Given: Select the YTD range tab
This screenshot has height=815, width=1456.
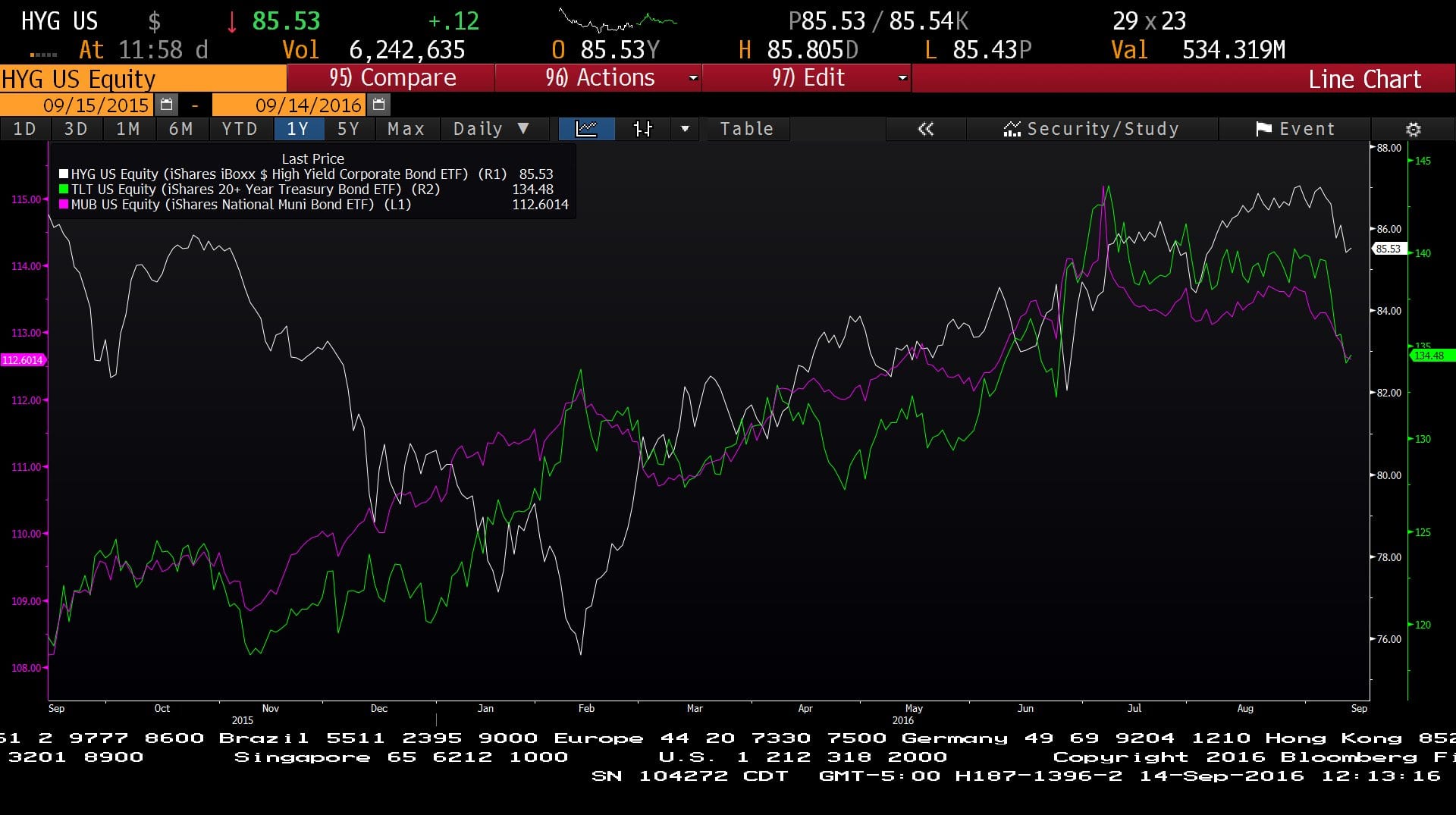Looking at the screenshot, I should coord(240,129).
